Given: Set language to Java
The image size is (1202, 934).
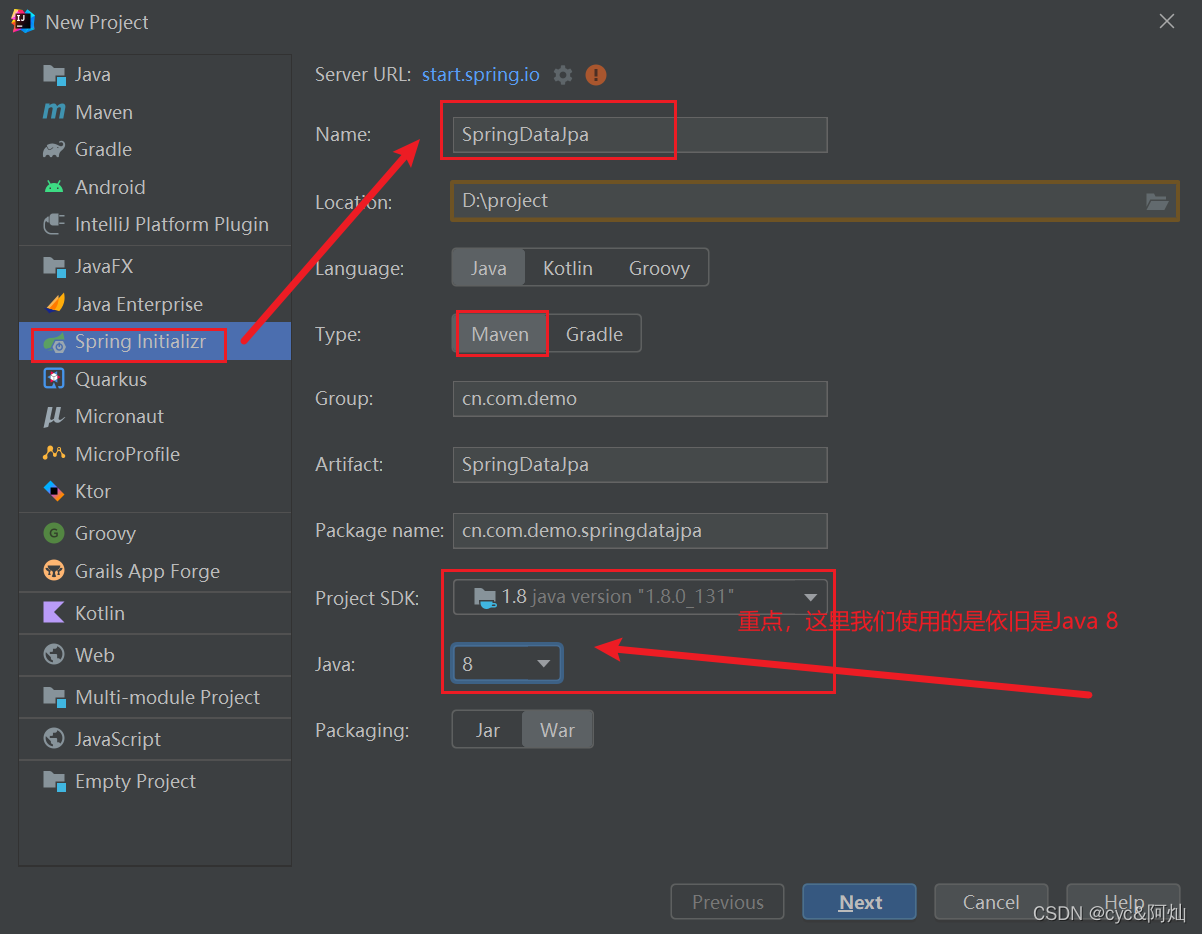Looking at the screenshot, I should tap(489, 268).
